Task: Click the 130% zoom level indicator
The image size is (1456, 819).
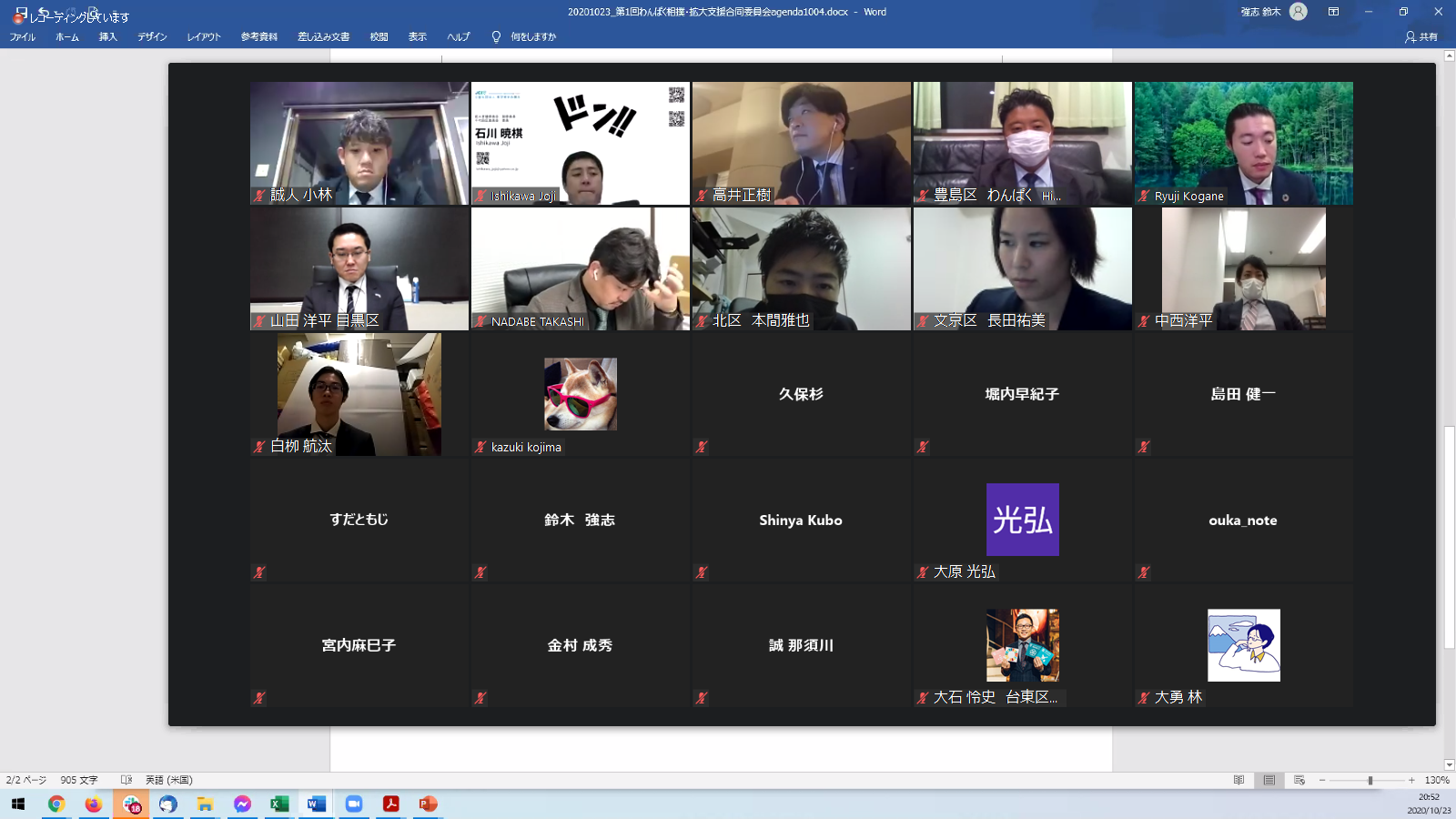Action: pos(1437,780)
